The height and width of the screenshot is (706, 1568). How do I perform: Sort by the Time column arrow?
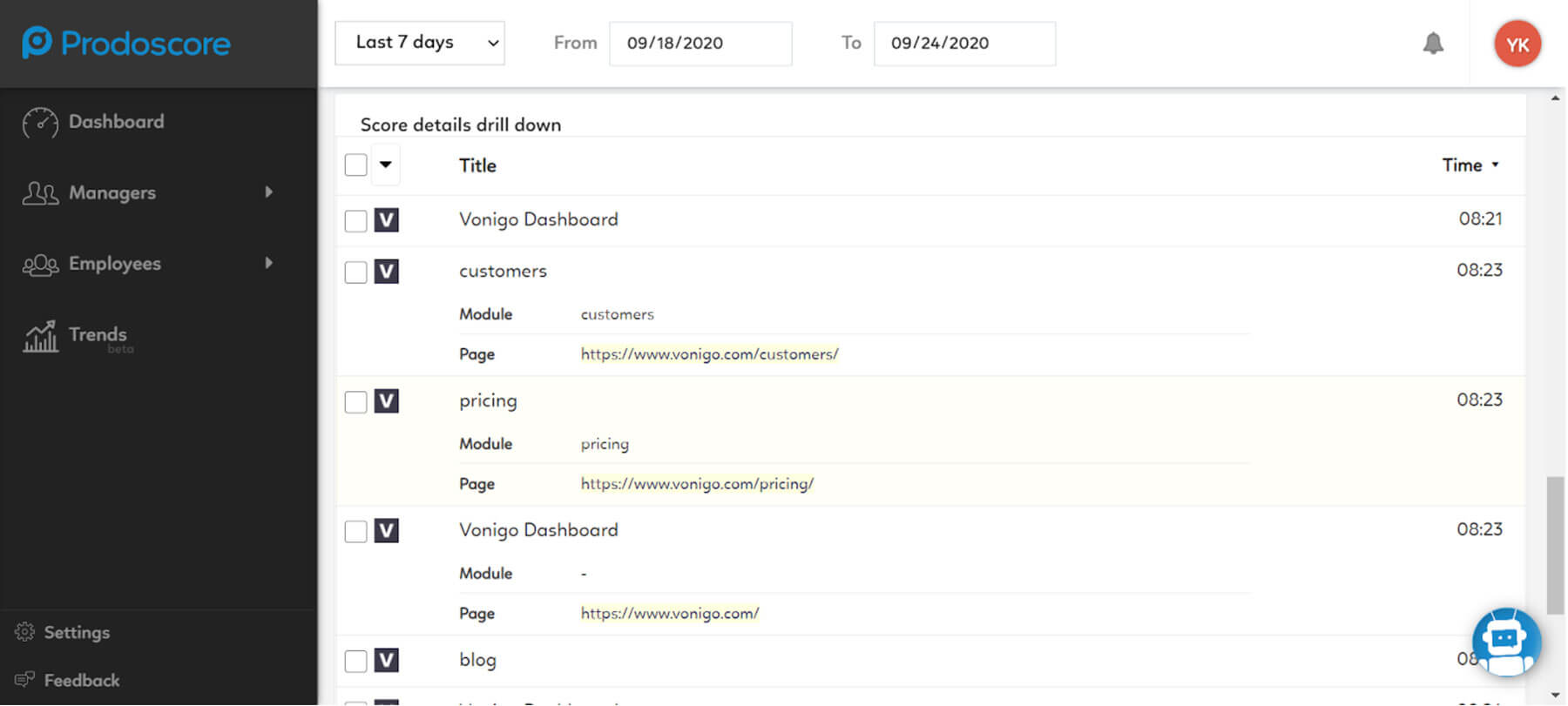(1495, 165)
